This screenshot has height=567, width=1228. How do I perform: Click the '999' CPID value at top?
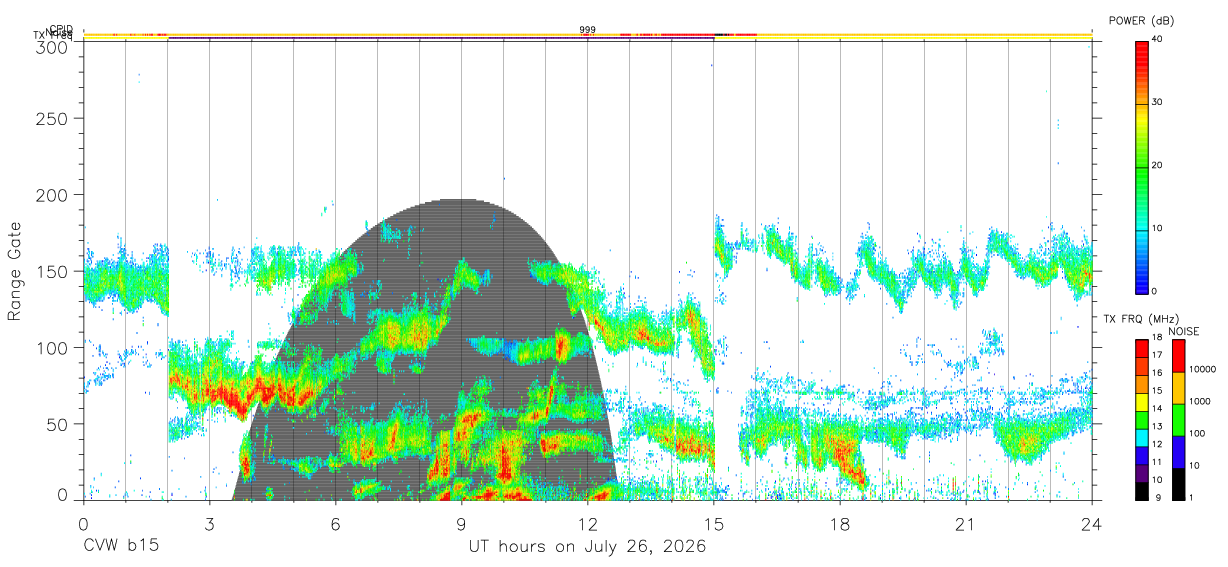tap(587, 30)
